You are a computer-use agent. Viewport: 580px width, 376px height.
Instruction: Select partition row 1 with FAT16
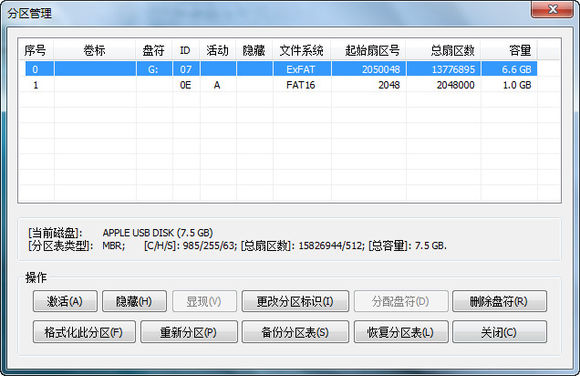281,85
